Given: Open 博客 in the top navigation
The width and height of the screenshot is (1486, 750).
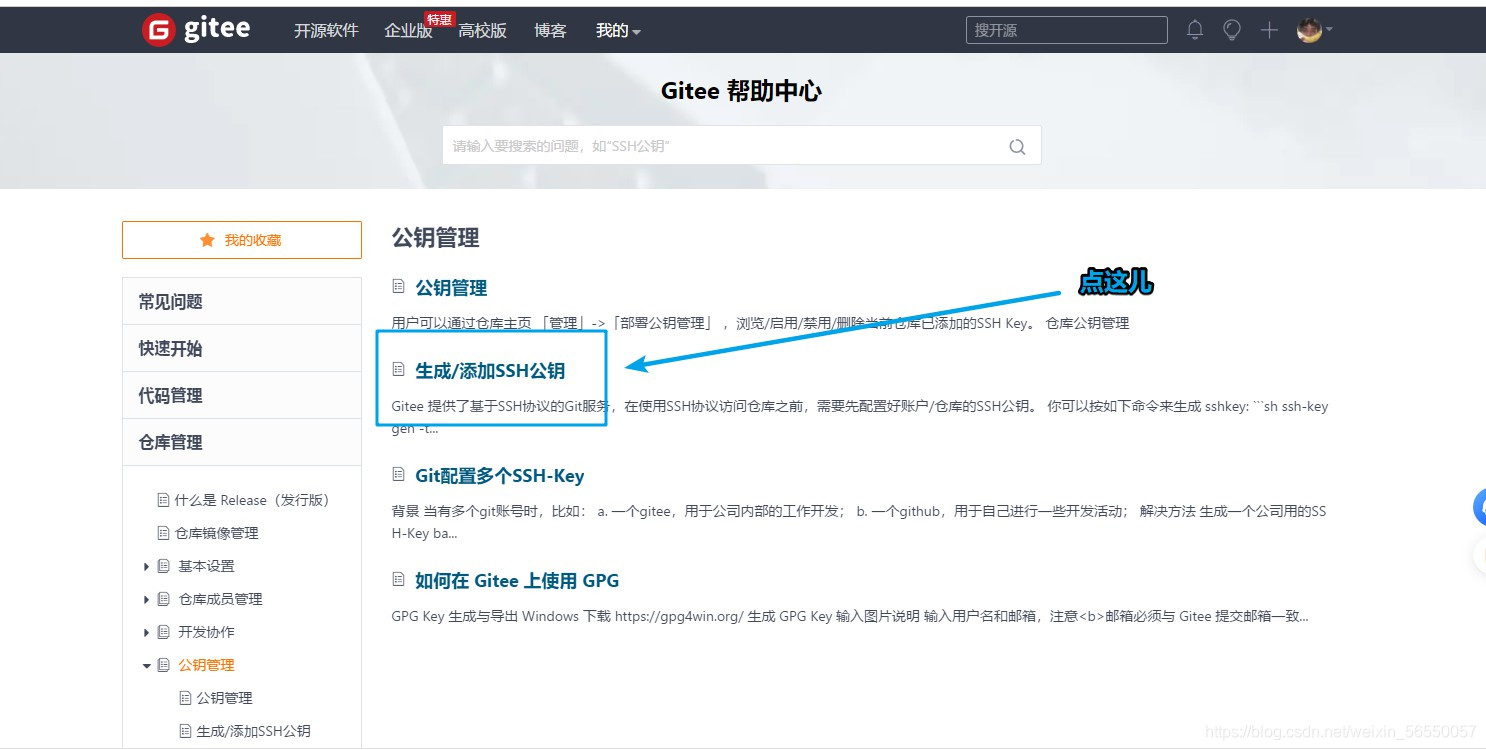Looking at the screenshot, I should coord(550,31).
